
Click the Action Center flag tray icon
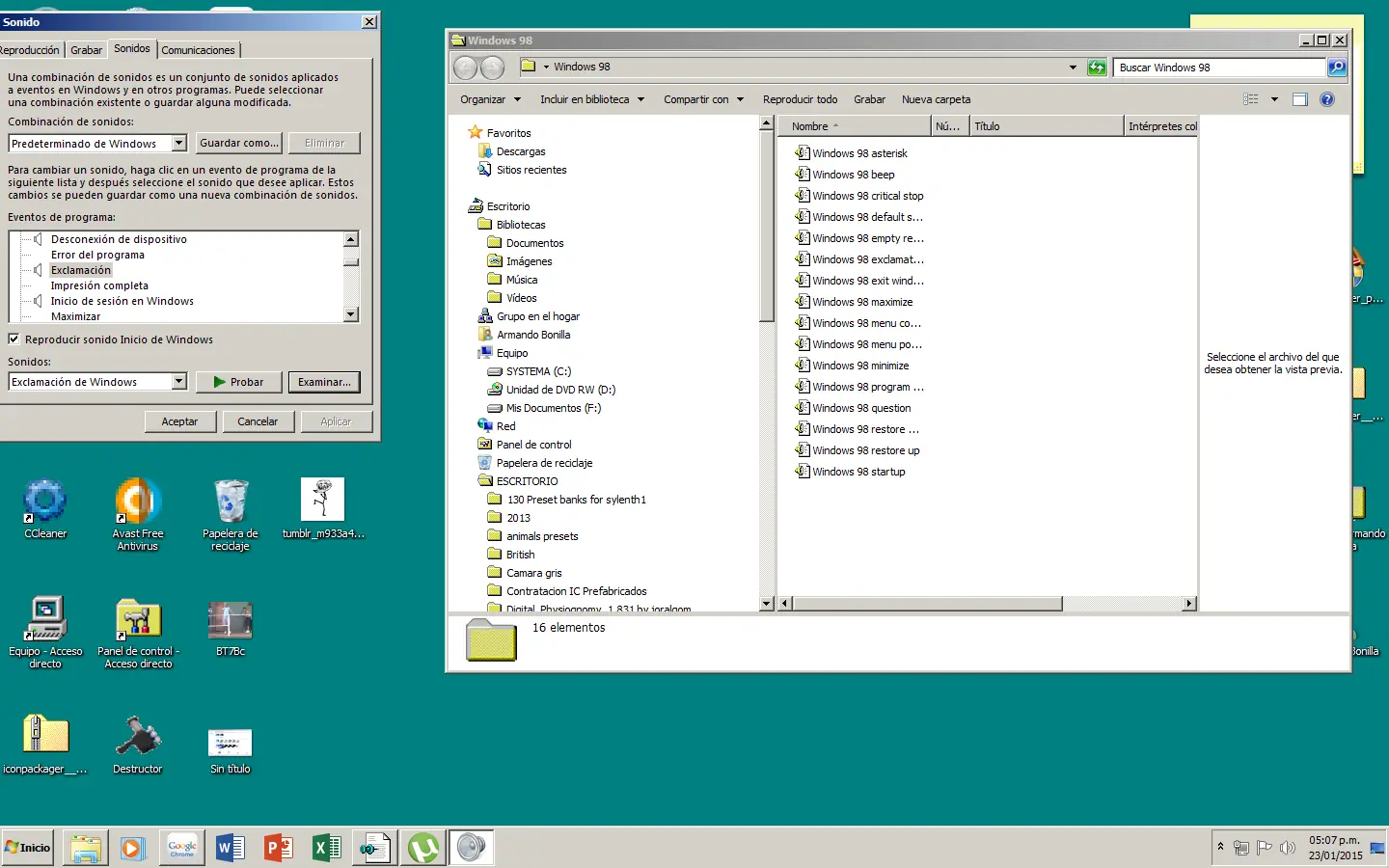tap(1264, 848)
